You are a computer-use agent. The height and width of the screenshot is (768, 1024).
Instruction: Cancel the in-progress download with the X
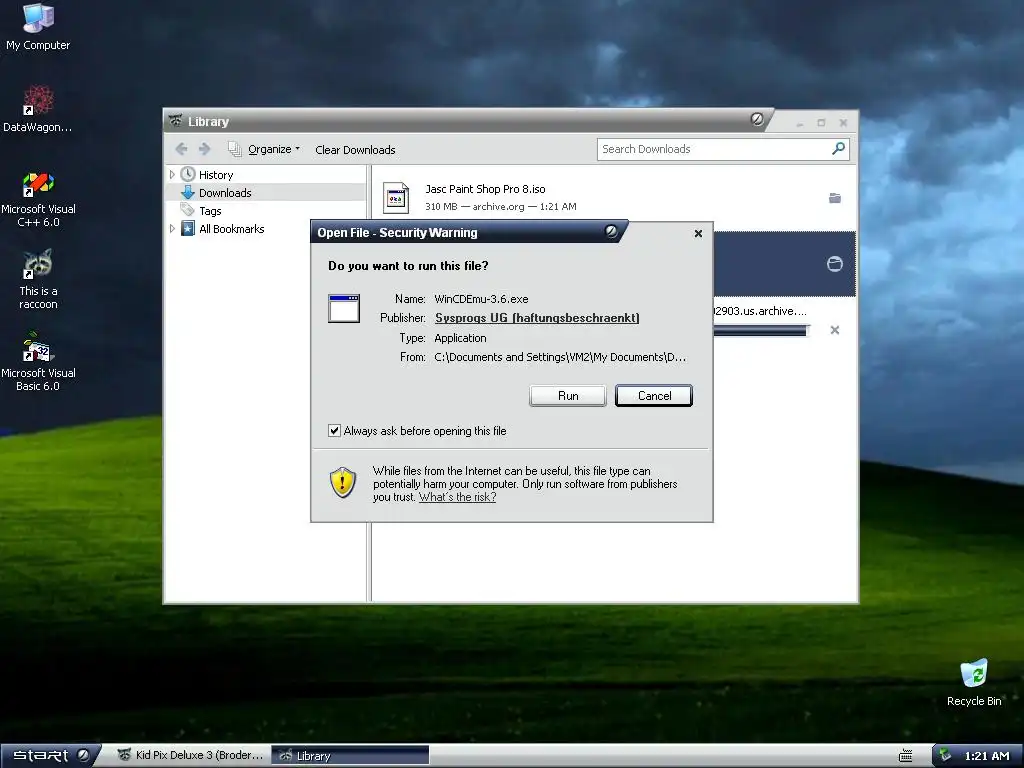(x=835, y=330)
